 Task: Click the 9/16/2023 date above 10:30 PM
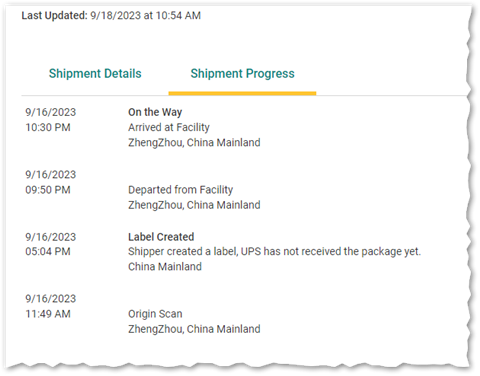tap(51, 112)
